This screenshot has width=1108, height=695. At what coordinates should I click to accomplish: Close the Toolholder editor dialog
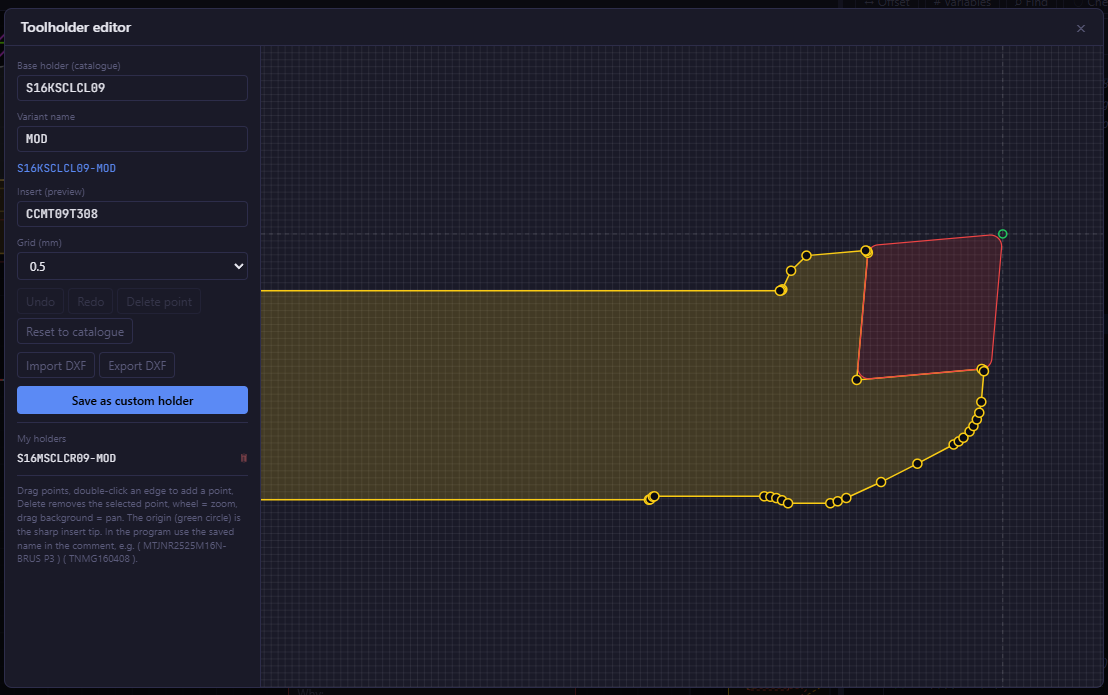[x=1080, y=28]
